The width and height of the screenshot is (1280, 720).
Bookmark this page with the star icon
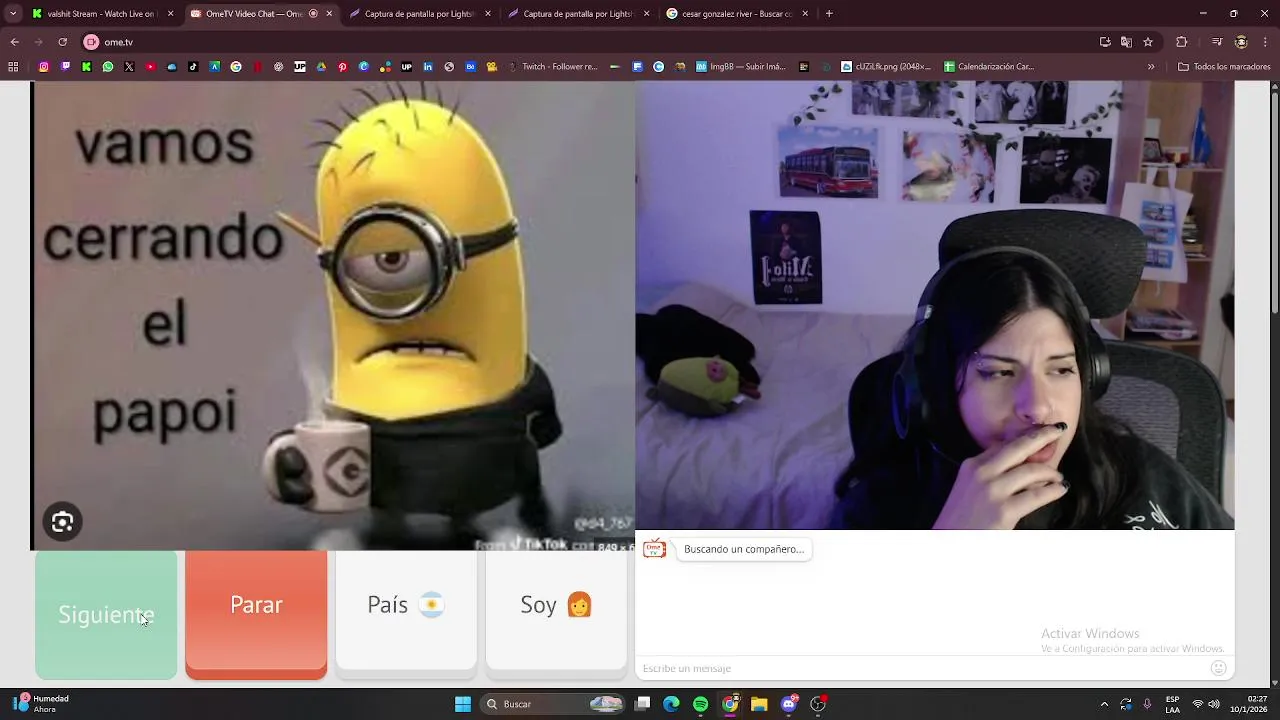[1148, 42]
